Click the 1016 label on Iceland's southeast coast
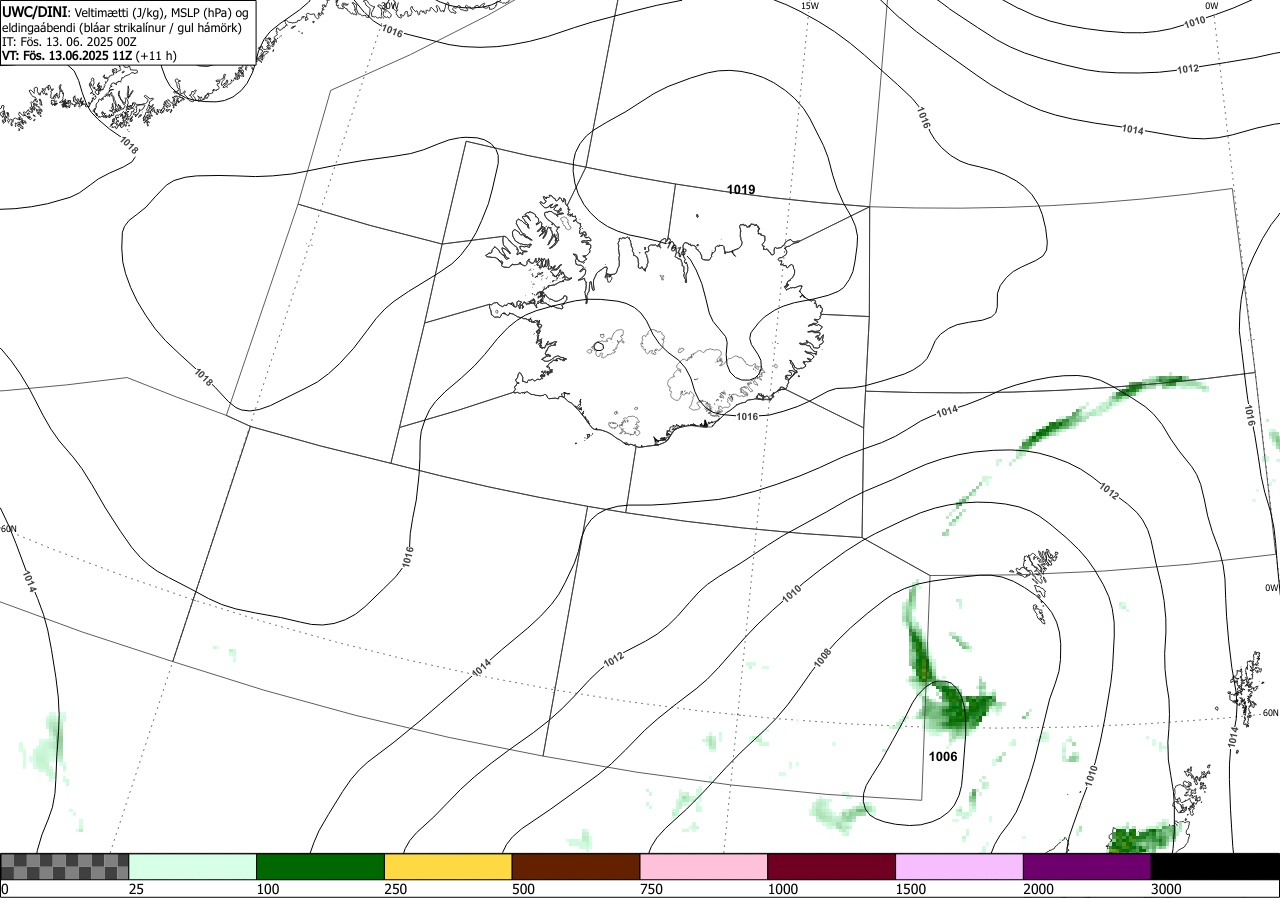Viewport: 1280px width, 898px height. (x=746, y=416)
